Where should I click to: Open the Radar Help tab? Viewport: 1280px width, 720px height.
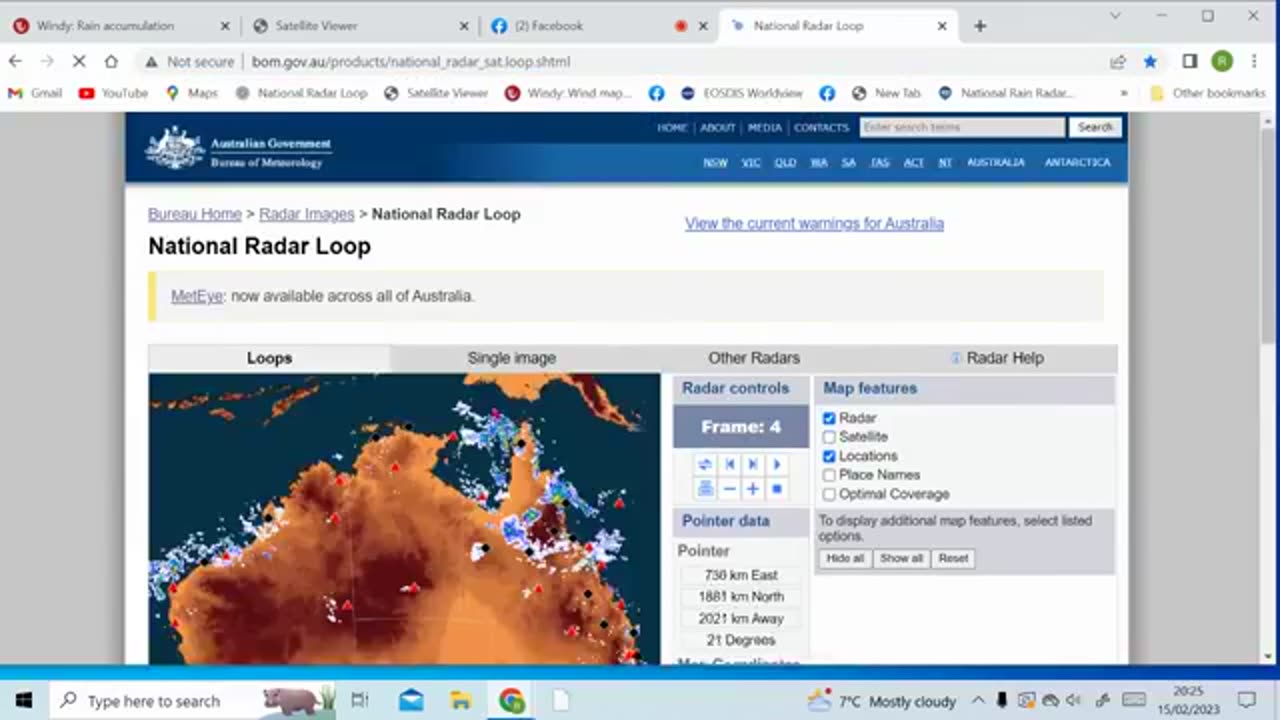(996, 358)
